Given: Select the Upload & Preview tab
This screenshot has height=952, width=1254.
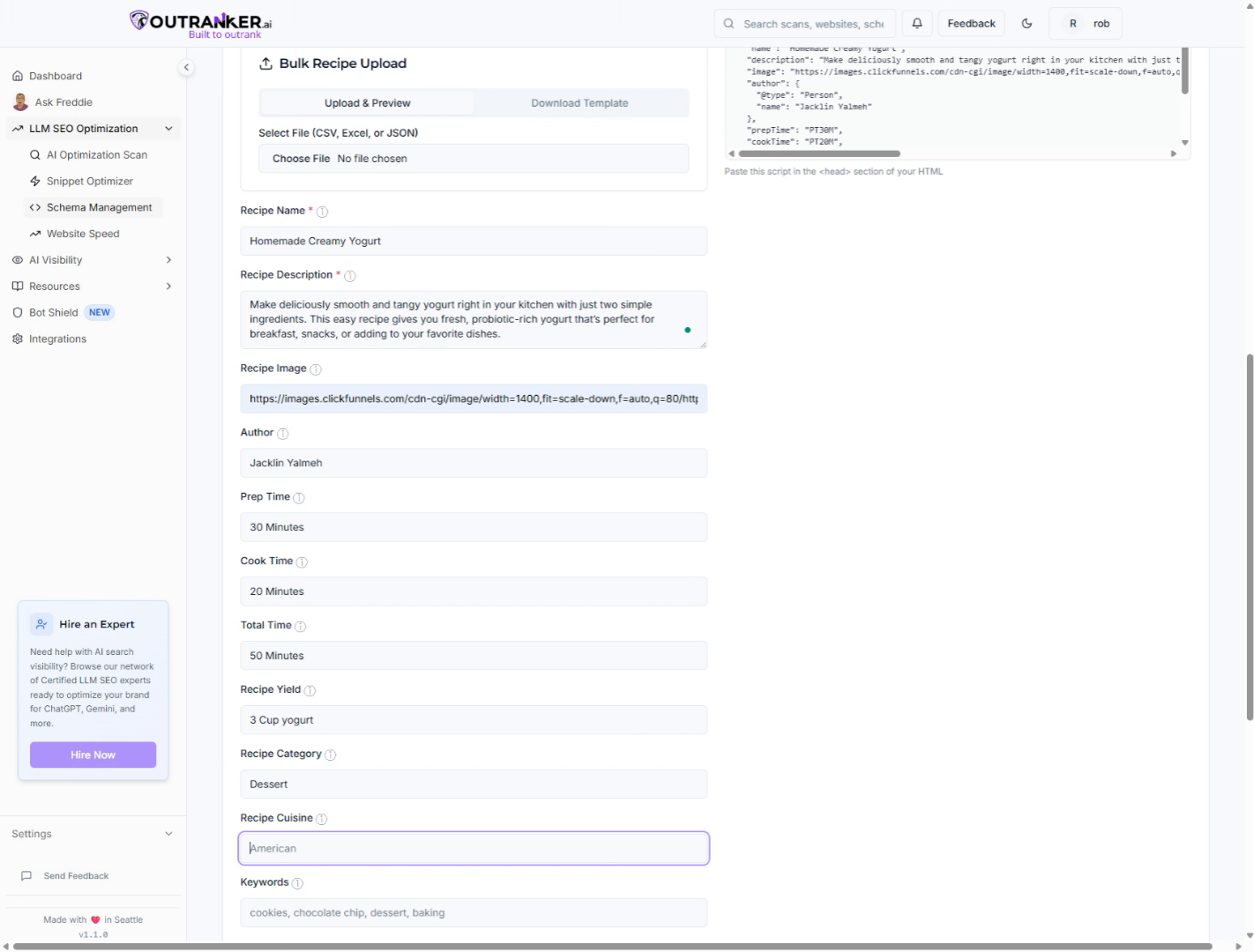Looking at the screenshot, I should [367, 103].
